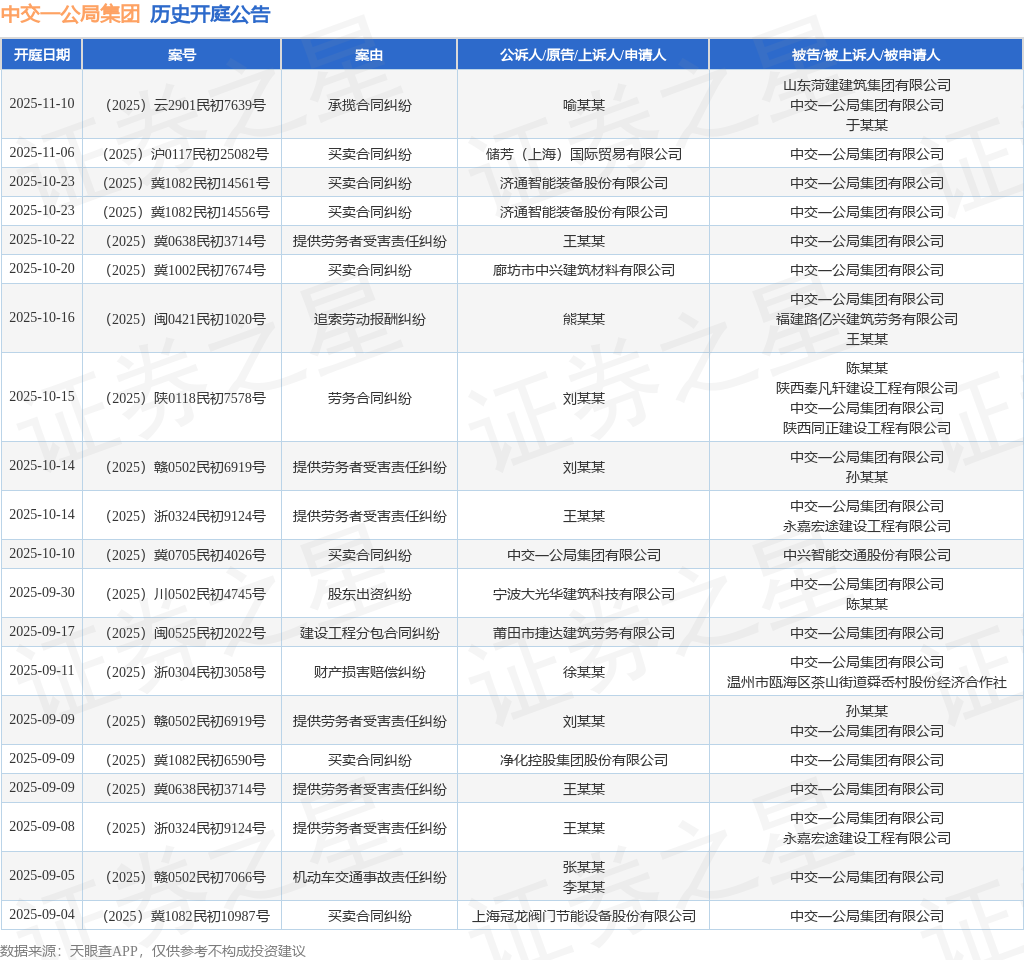Click defendant 于某某
Screen dimensions: 1024x960
[x=867, y=125]
